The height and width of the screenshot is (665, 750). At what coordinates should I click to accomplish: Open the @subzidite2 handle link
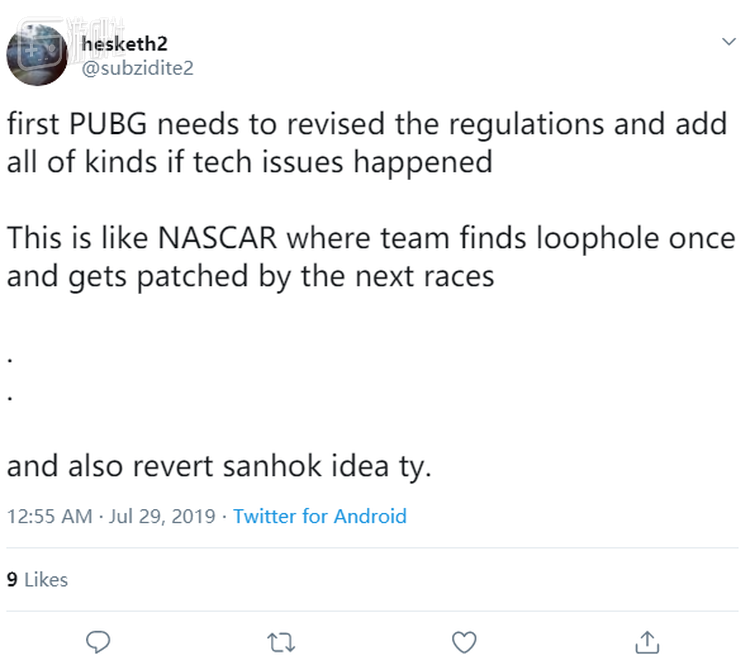(138, 66)
